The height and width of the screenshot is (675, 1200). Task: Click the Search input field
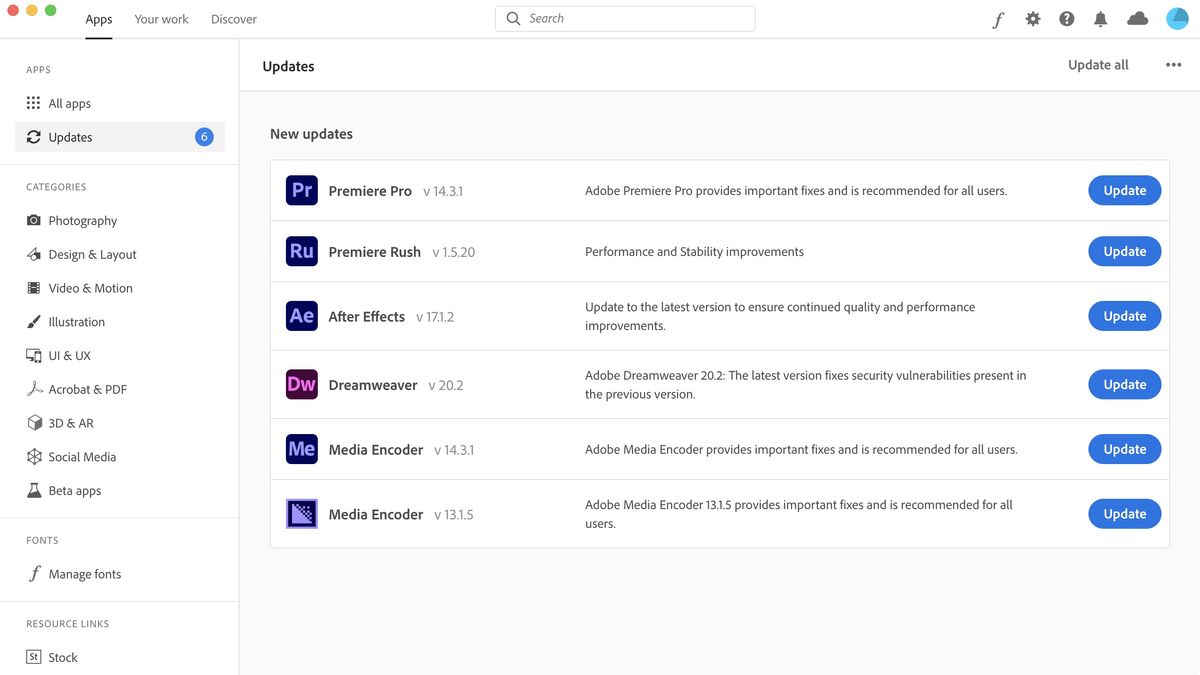pyautogui.click(x=625, y=18)
